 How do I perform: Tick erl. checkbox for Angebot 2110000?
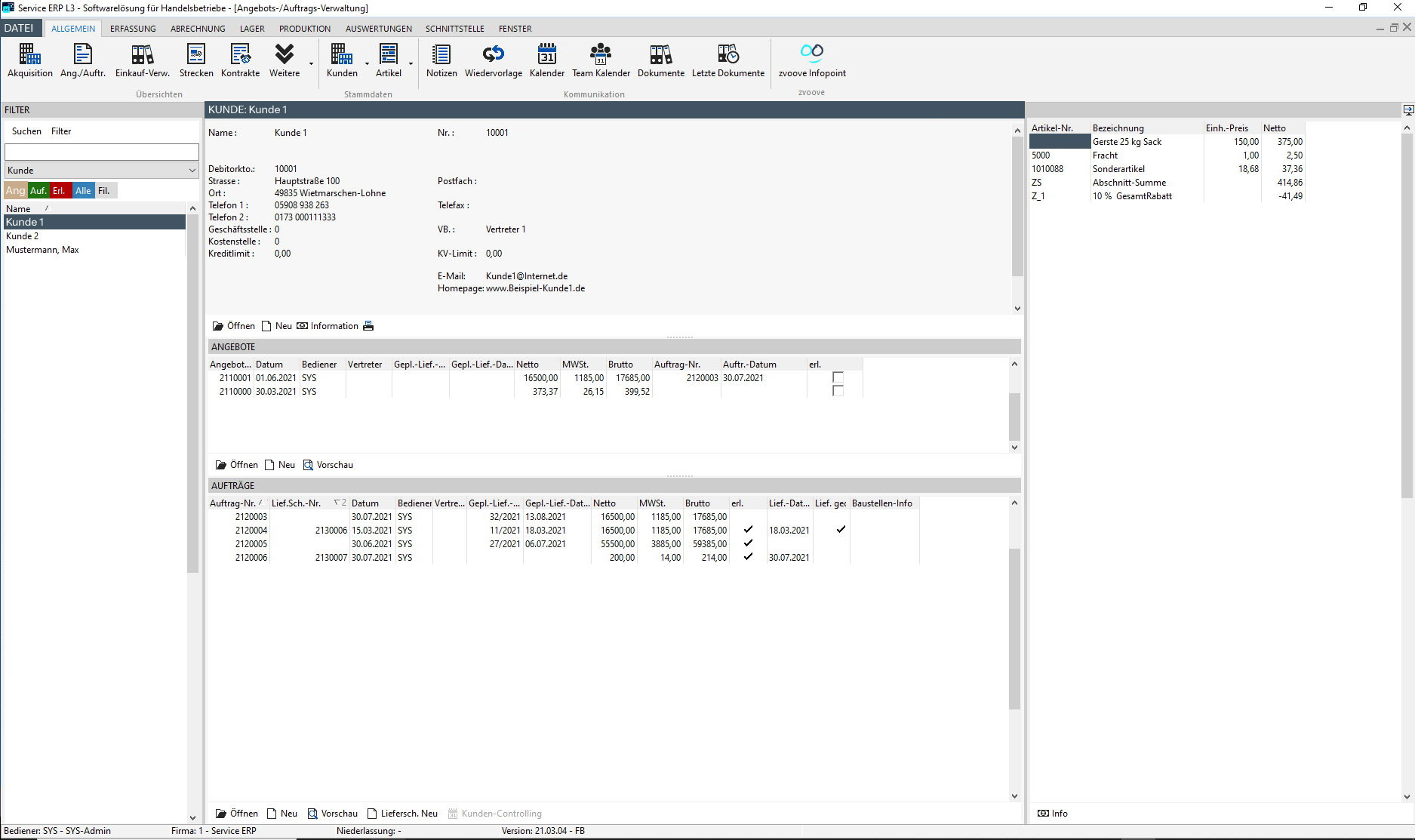(x=838, y=391)
